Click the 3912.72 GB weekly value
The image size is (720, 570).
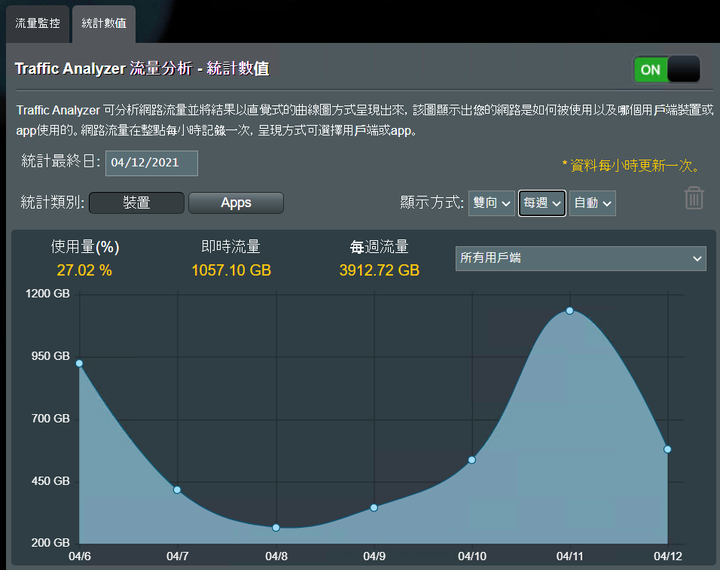[x=379, y=270]
